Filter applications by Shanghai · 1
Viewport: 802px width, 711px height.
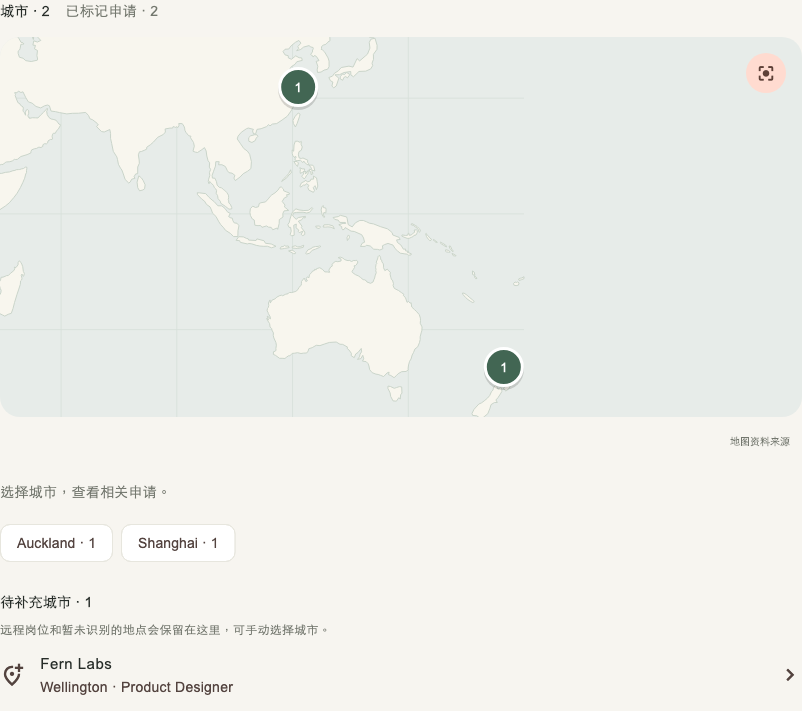(178, 543)
